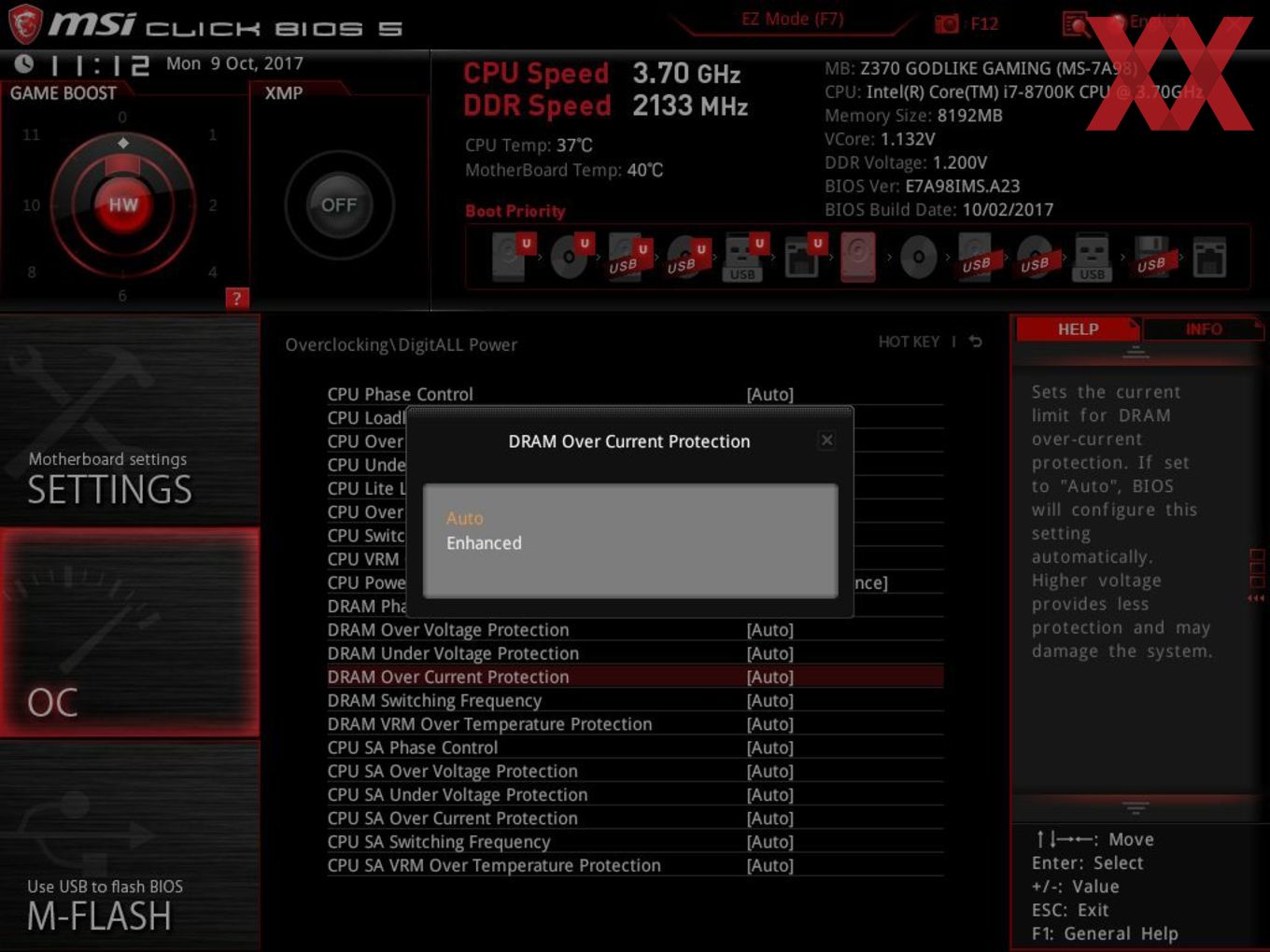Toggle the Game Boost HW knob

[x=123, y=204]
